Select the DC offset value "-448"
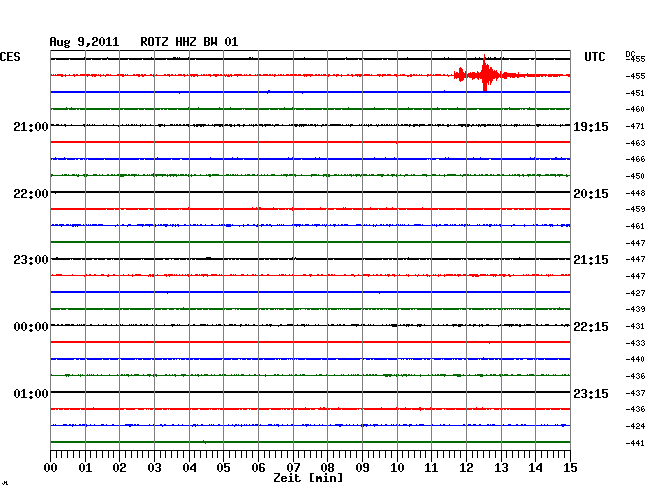 pos(635,193)
